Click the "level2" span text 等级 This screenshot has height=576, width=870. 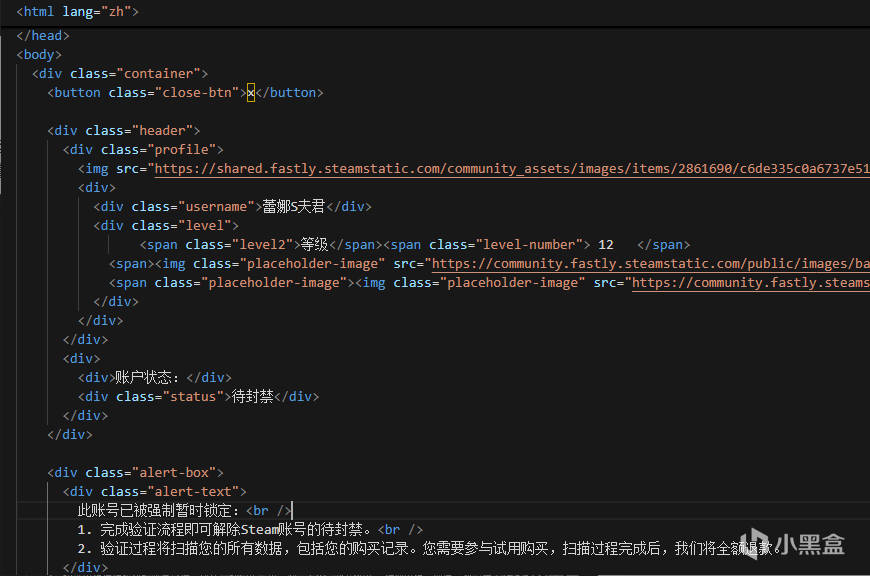[314, 244]
